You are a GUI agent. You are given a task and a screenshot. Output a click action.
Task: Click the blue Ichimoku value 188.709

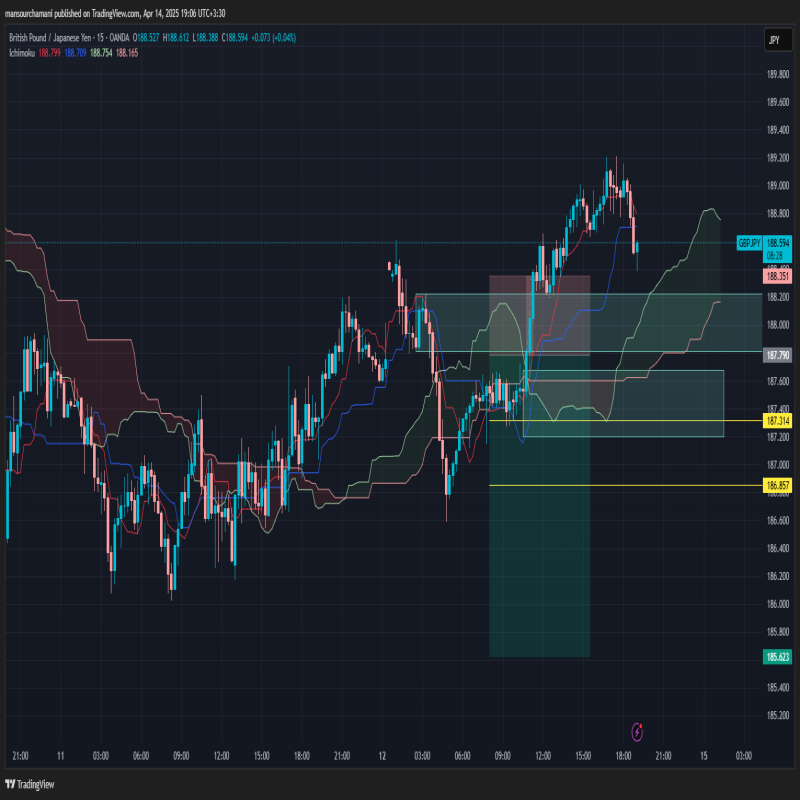pos(76,53)
